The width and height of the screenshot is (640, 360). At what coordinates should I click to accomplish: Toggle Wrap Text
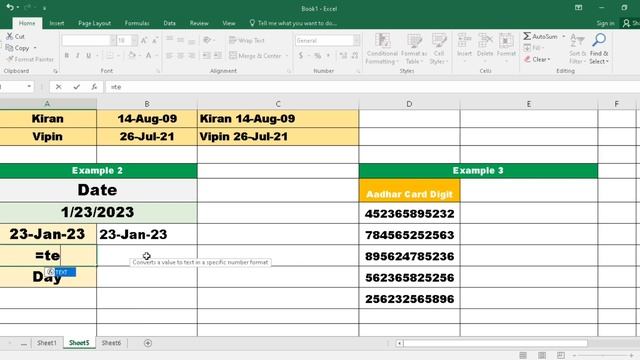[x=247, y=40]
